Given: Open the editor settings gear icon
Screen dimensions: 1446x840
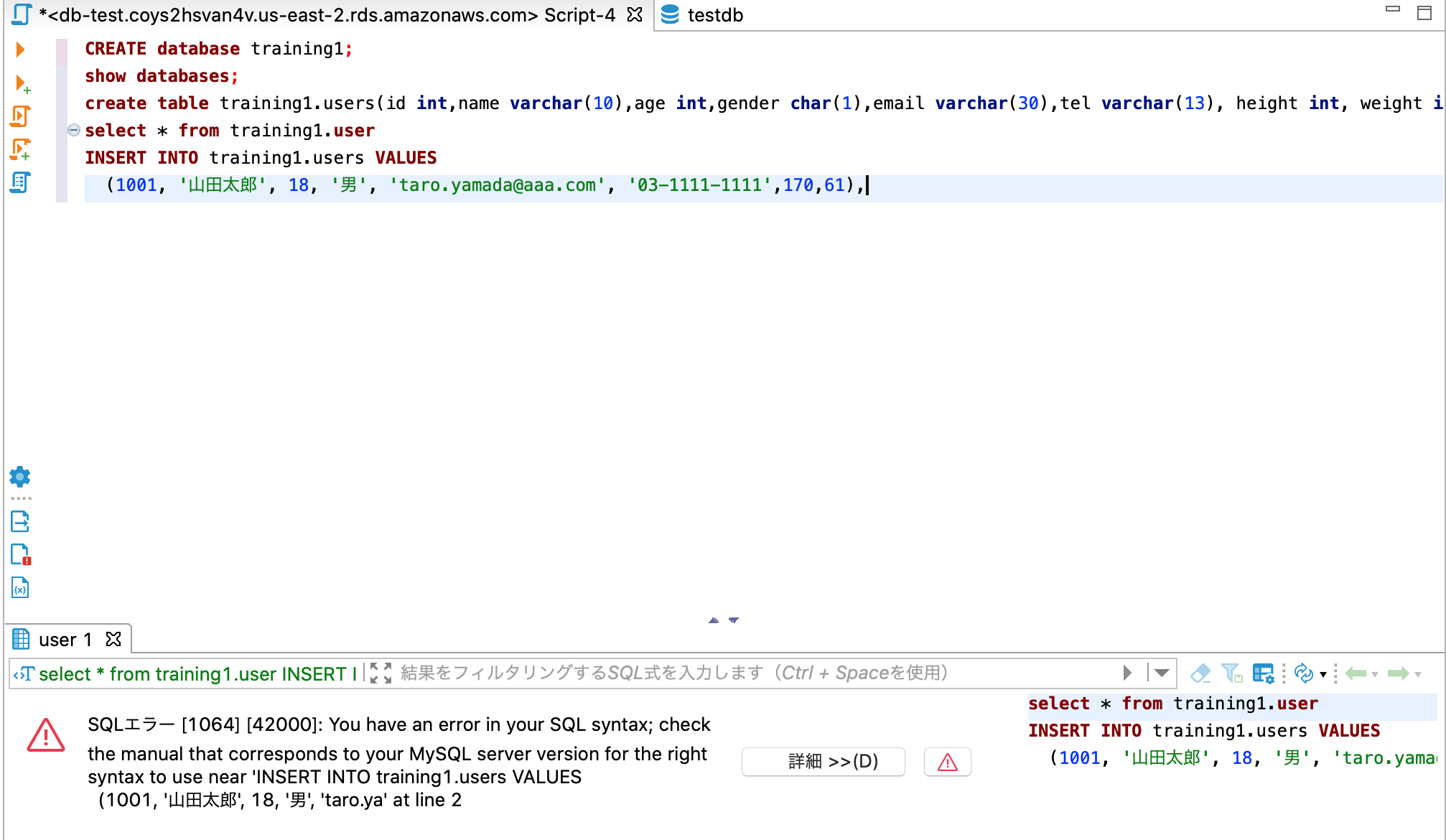Looking at the screenshot, I should click(20, 477).
